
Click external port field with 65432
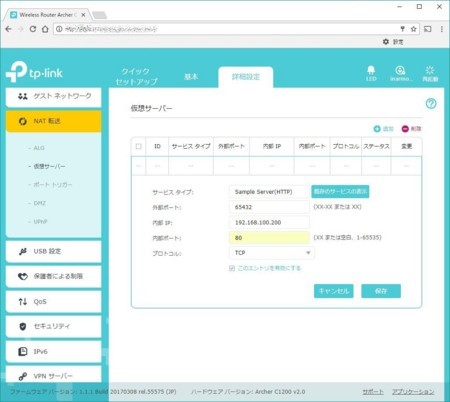point(269,207)
